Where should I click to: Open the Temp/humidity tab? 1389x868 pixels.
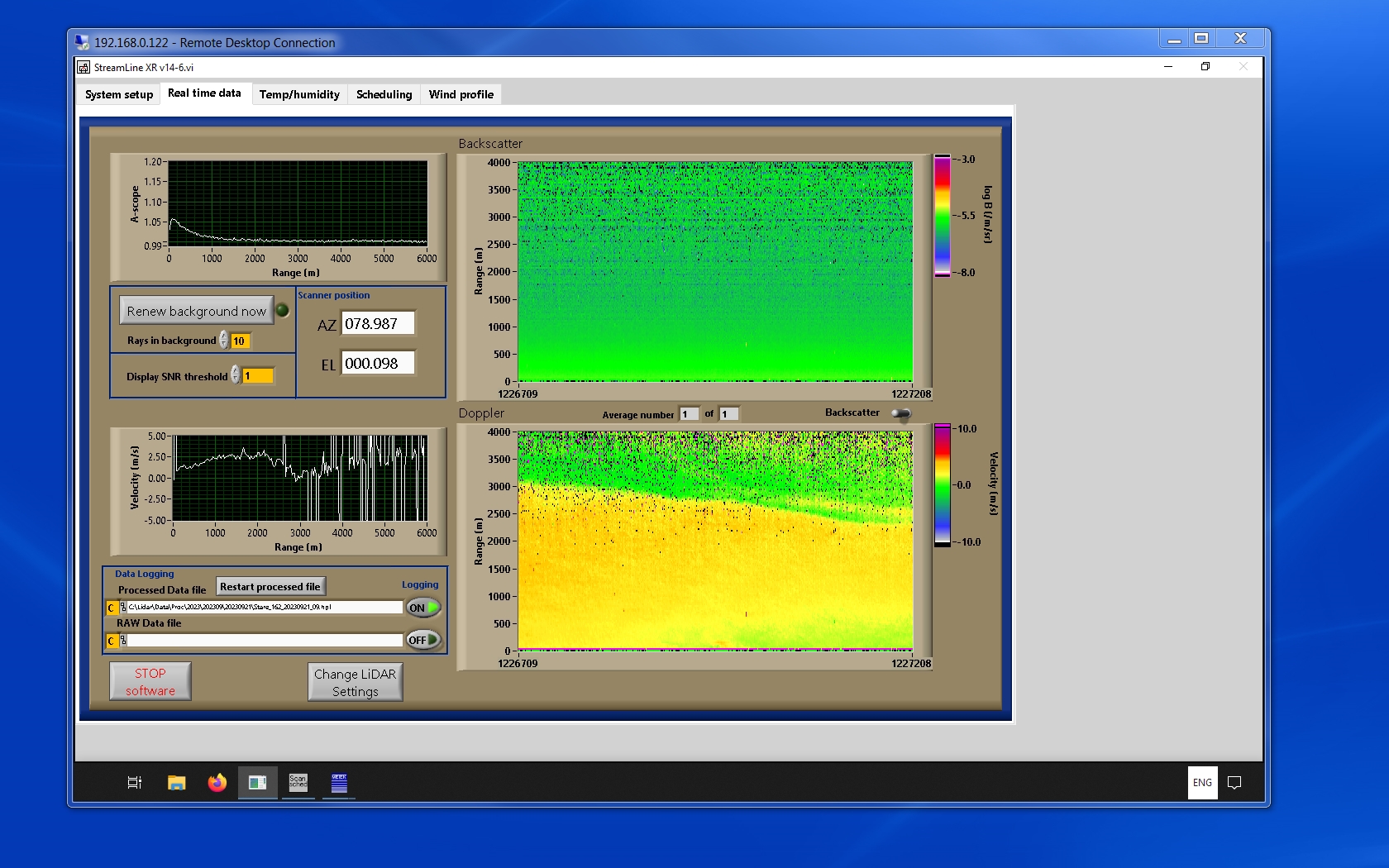tap(299, 94)
